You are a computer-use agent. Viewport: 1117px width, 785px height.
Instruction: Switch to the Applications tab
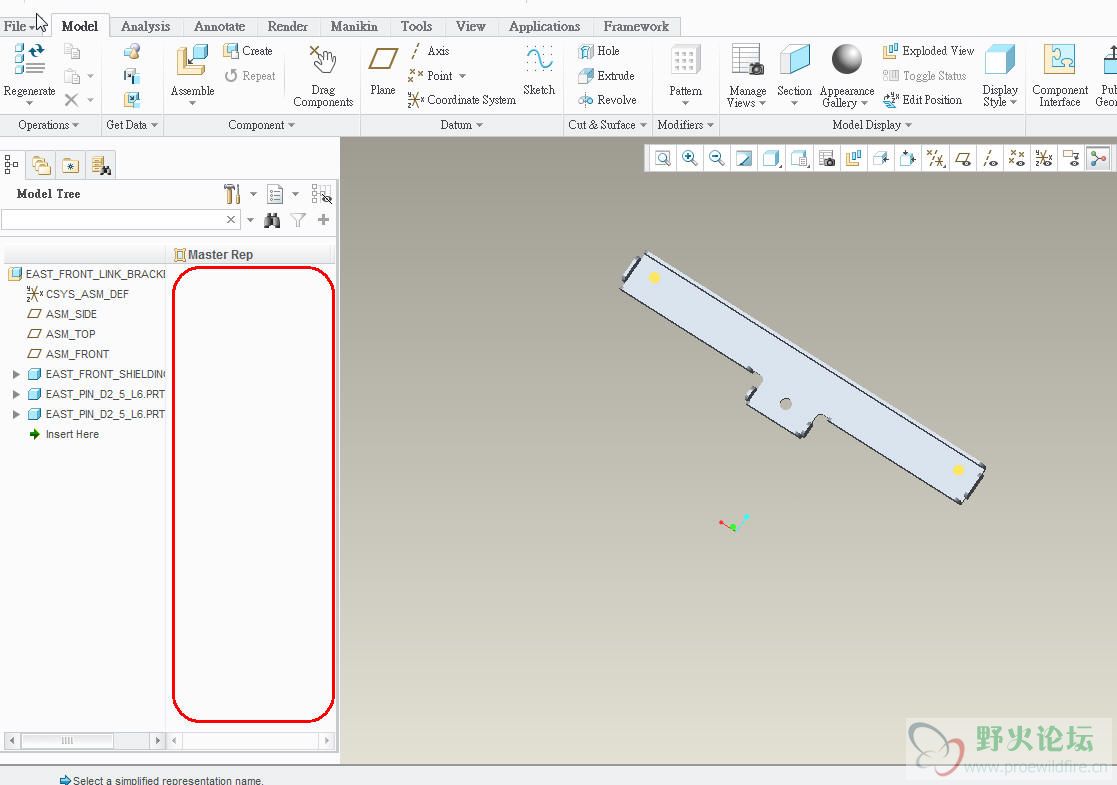[x=544, y=26]
